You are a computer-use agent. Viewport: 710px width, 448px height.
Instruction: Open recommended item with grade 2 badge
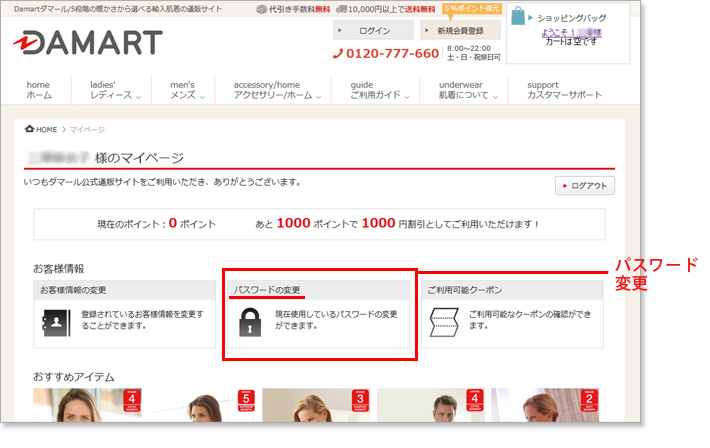(x=545, y=405)
